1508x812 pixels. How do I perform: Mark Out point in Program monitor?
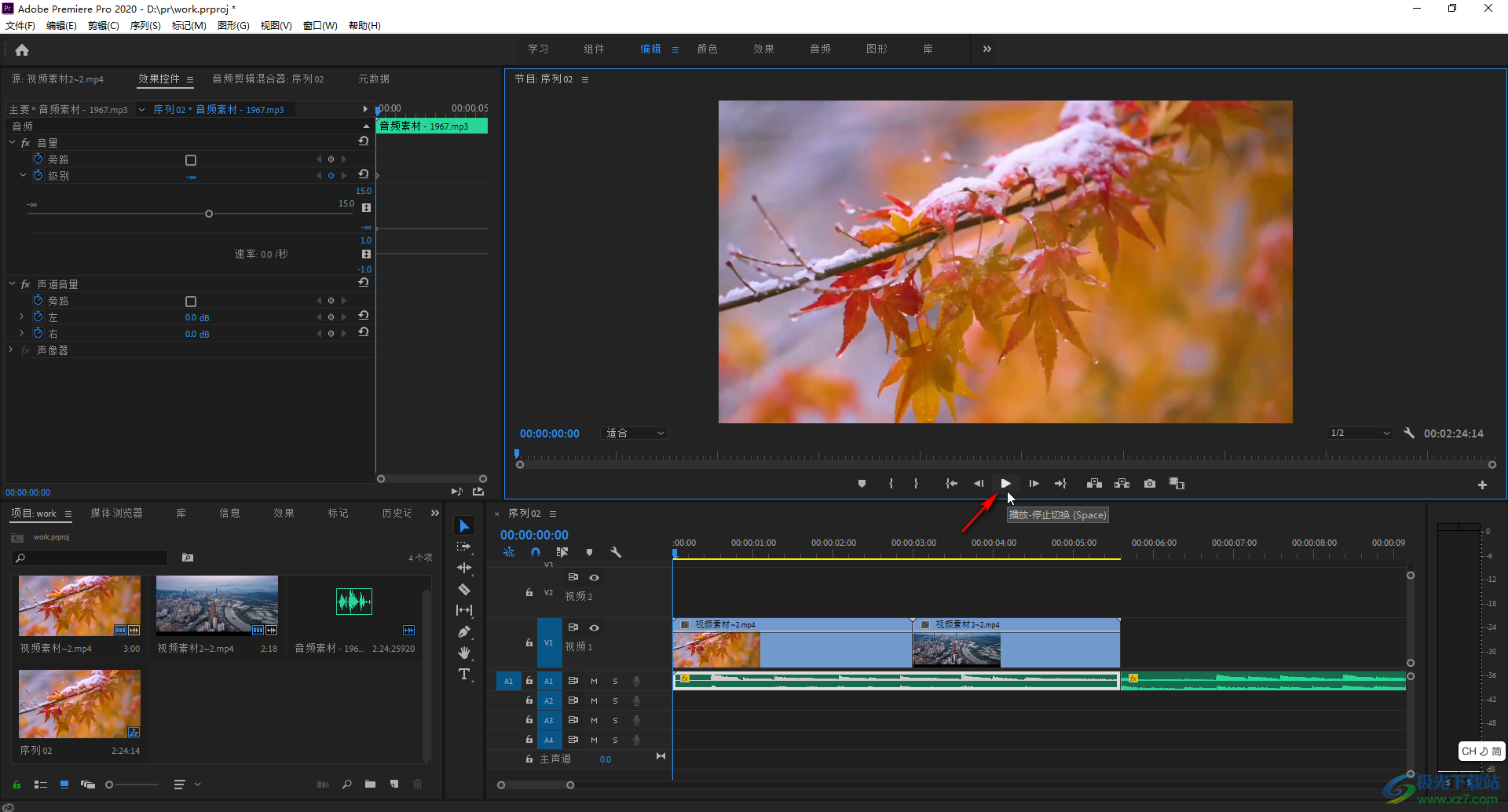click(916, 484)
